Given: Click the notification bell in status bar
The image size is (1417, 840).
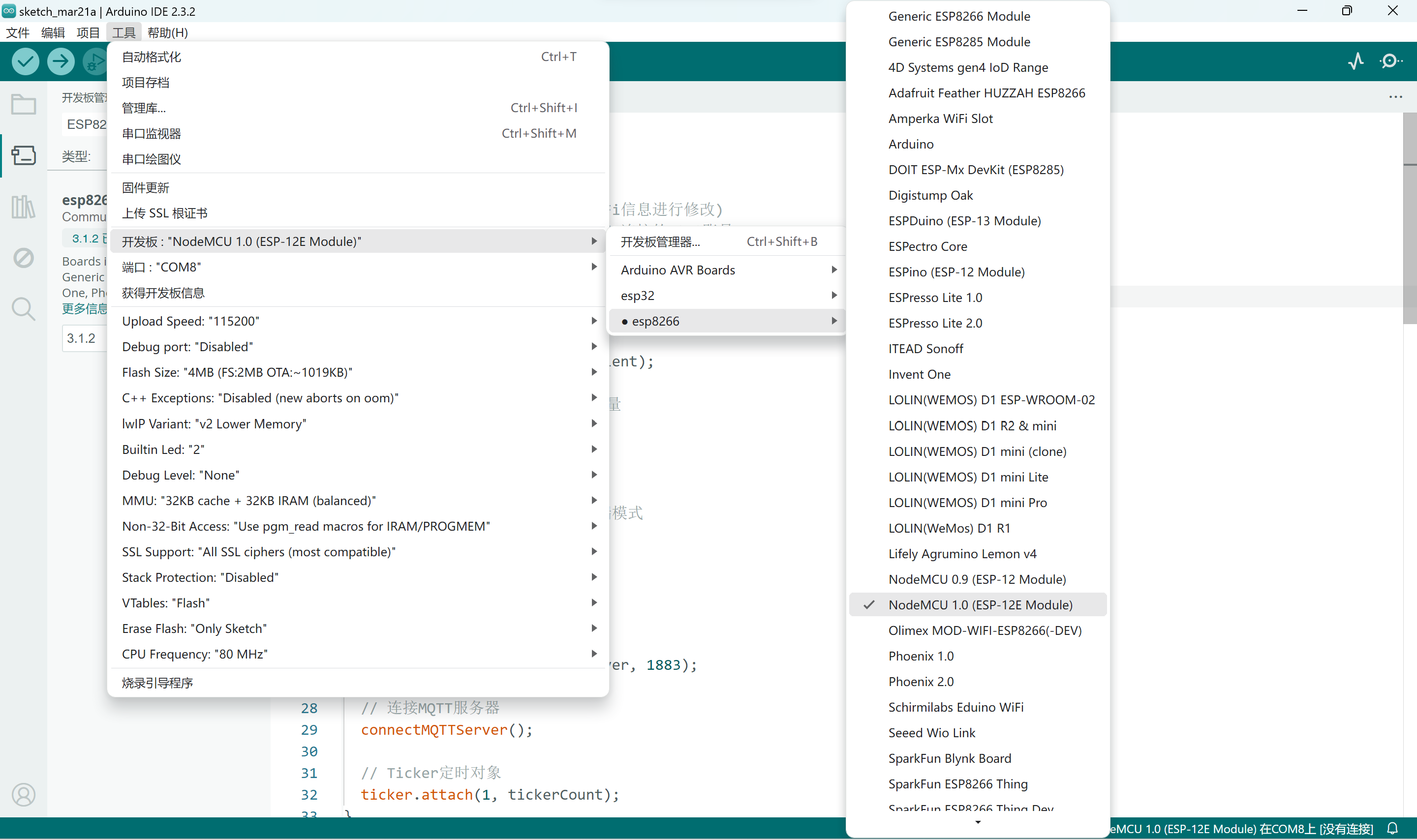Looking at the screenshot, I should pos(1393,828).
